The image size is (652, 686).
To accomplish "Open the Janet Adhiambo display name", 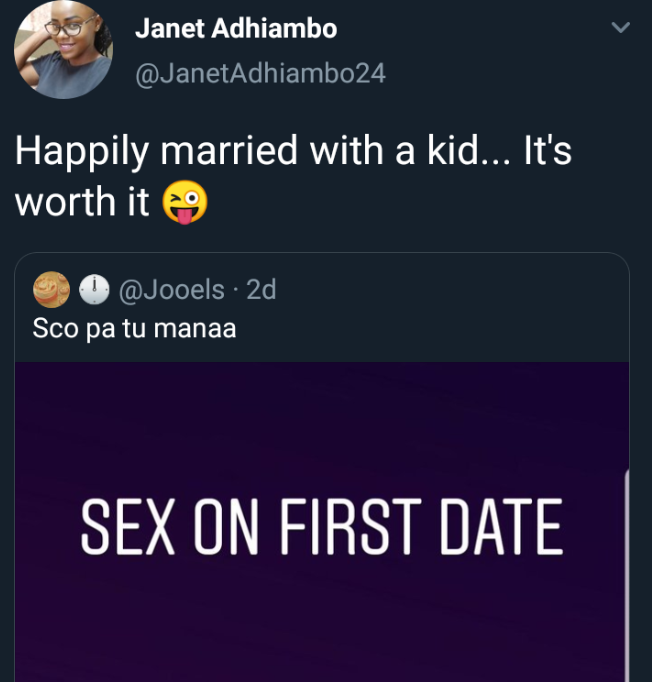I will point(235,31).
